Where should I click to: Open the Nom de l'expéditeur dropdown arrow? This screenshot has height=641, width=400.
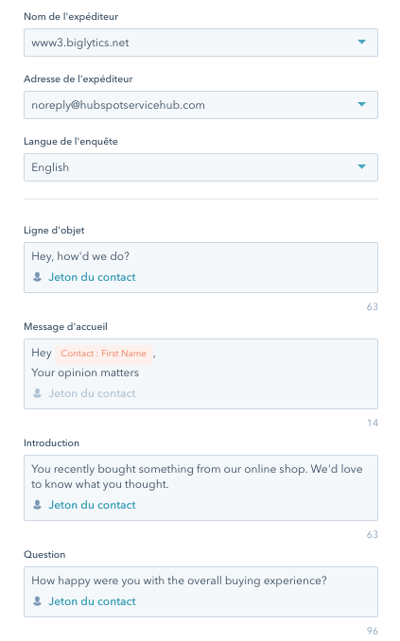click(362, 42)
